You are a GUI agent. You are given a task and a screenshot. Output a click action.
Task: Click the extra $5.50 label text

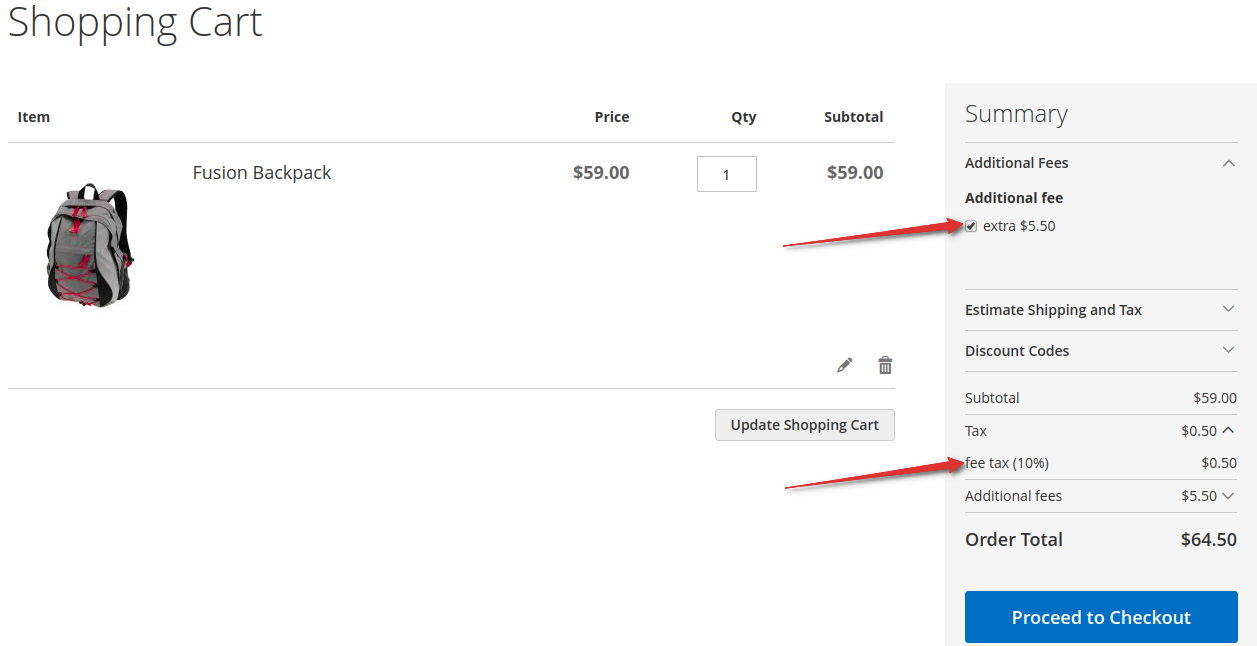point(1019,226)
